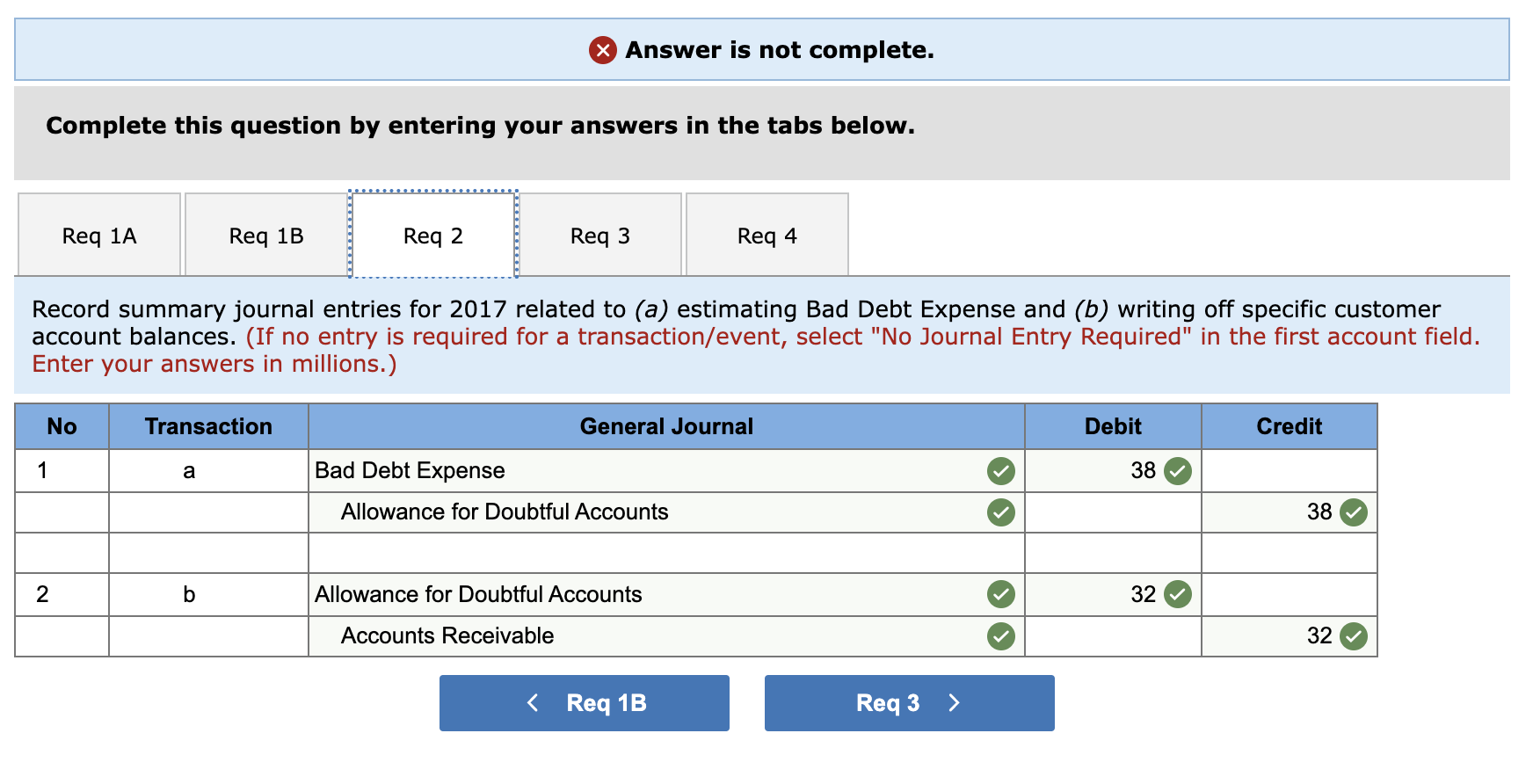The height and width of the screenshot is (784, 1533).
Task: Click the right chevron on Req 3 button
Action: [x=955, y=702]
